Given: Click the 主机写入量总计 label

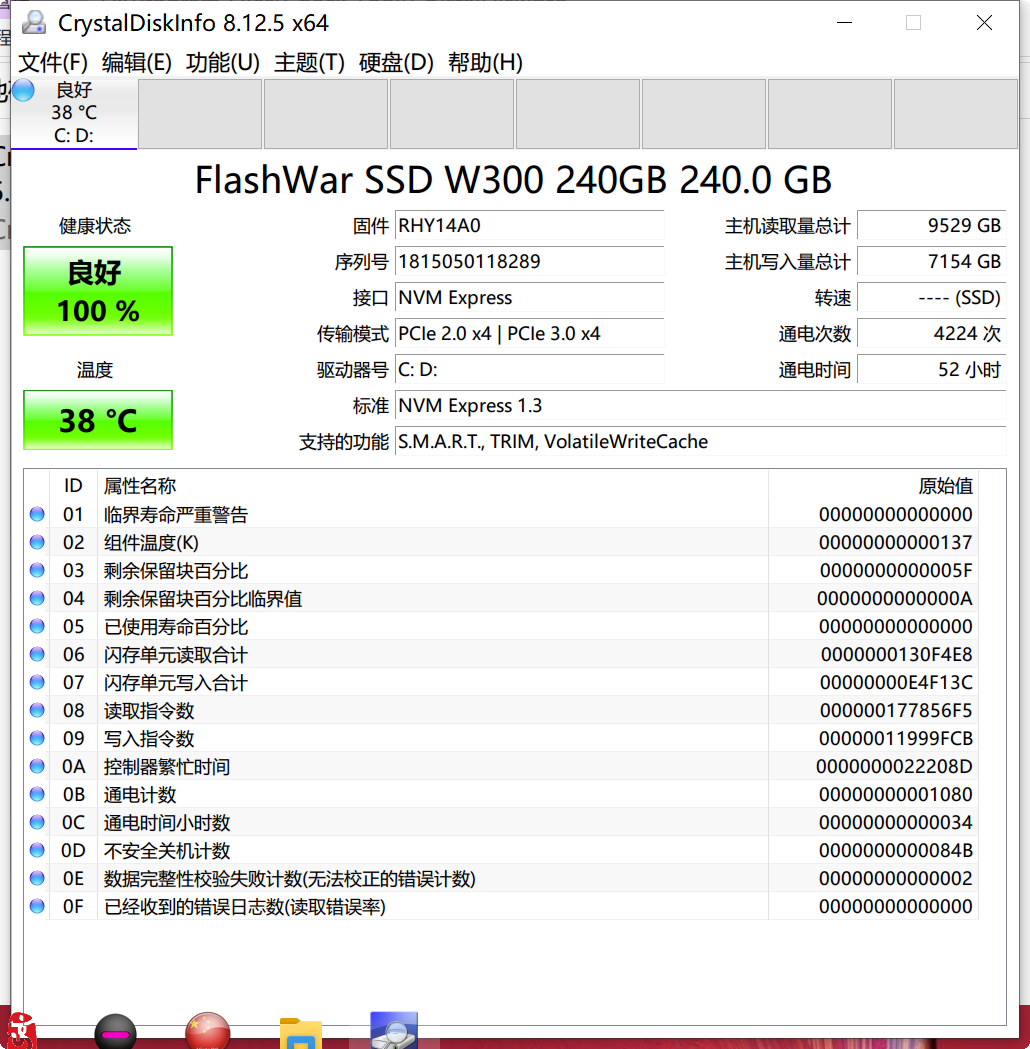Looking at the screenshot, I should tap(787, 262).
